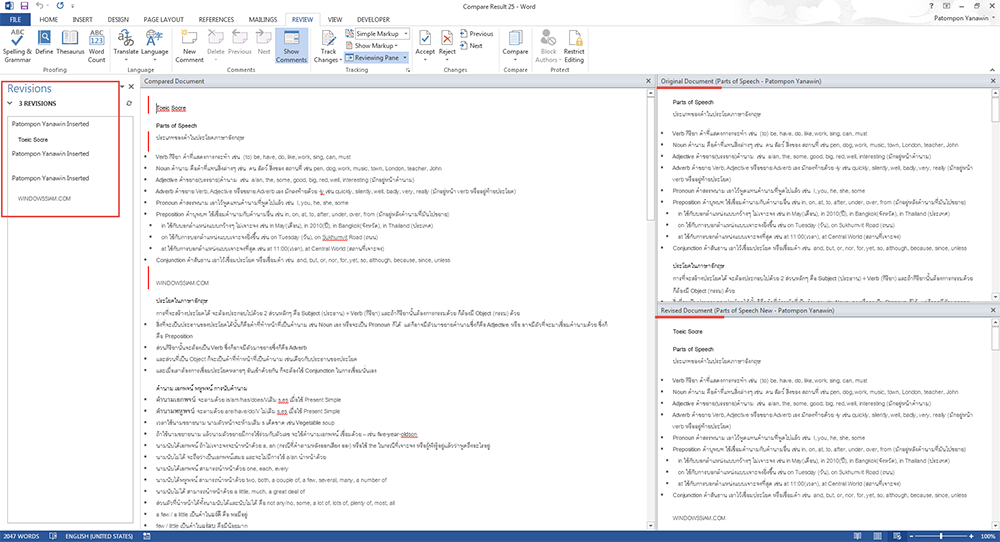The height and width of the screenshot is (542, 1000).
Task: Open the Compare documents tool
Action: (x=515, y=43)
